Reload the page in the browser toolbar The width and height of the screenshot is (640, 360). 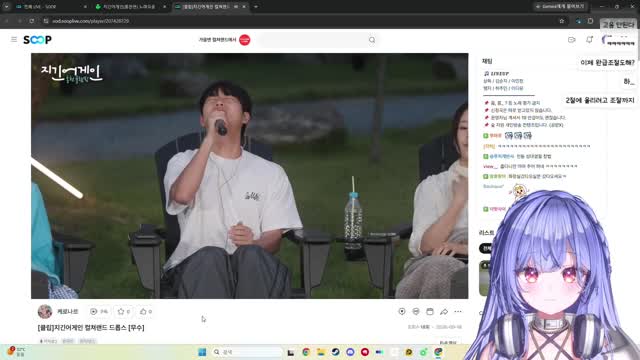32,21
